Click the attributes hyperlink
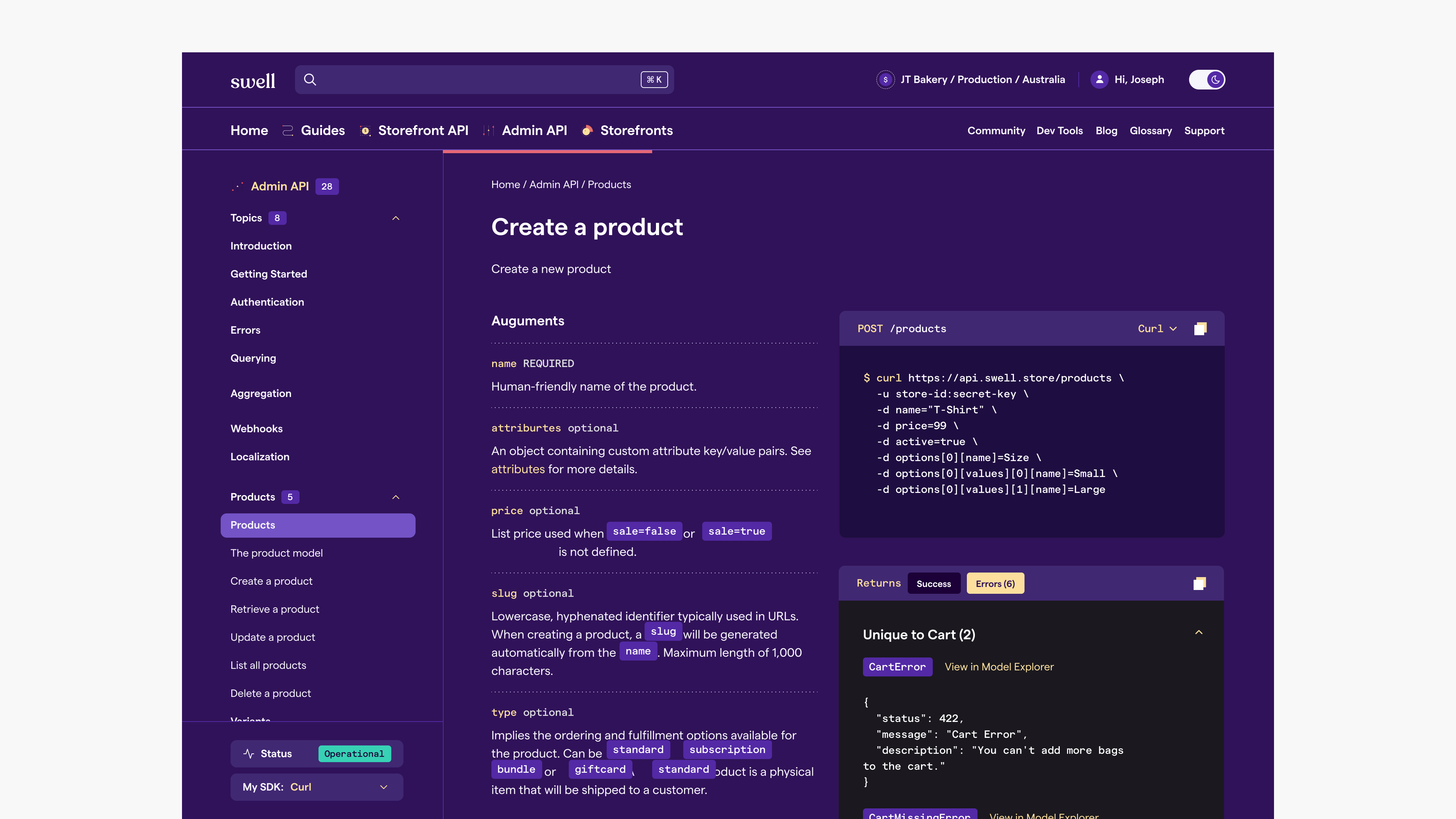Screen dimensions: 1456x819 click(x=518, y=469)
